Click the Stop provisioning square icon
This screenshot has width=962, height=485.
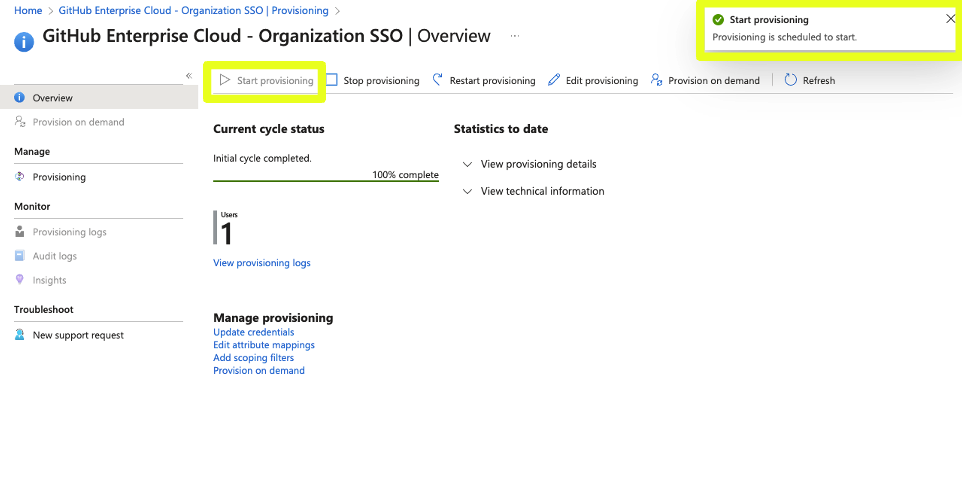pos(332,80)
